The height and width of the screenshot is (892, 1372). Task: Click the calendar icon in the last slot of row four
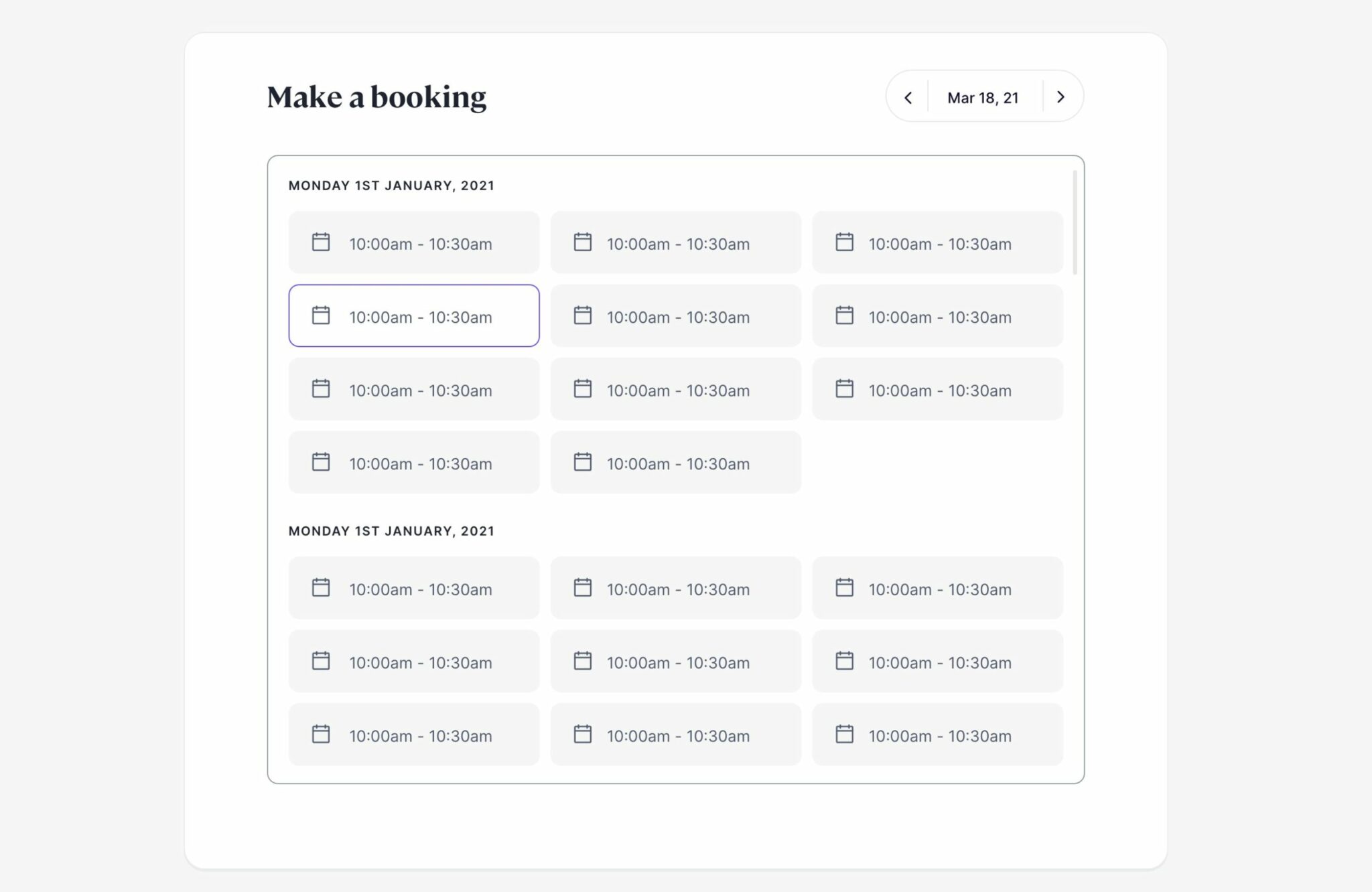(x=582, y=462)
